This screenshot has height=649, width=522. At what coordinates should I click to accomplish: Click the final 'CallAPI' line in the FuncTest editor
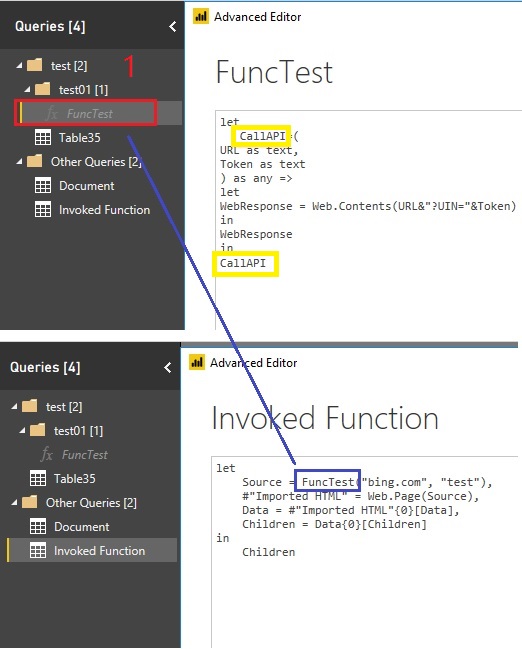pos(243,263)
